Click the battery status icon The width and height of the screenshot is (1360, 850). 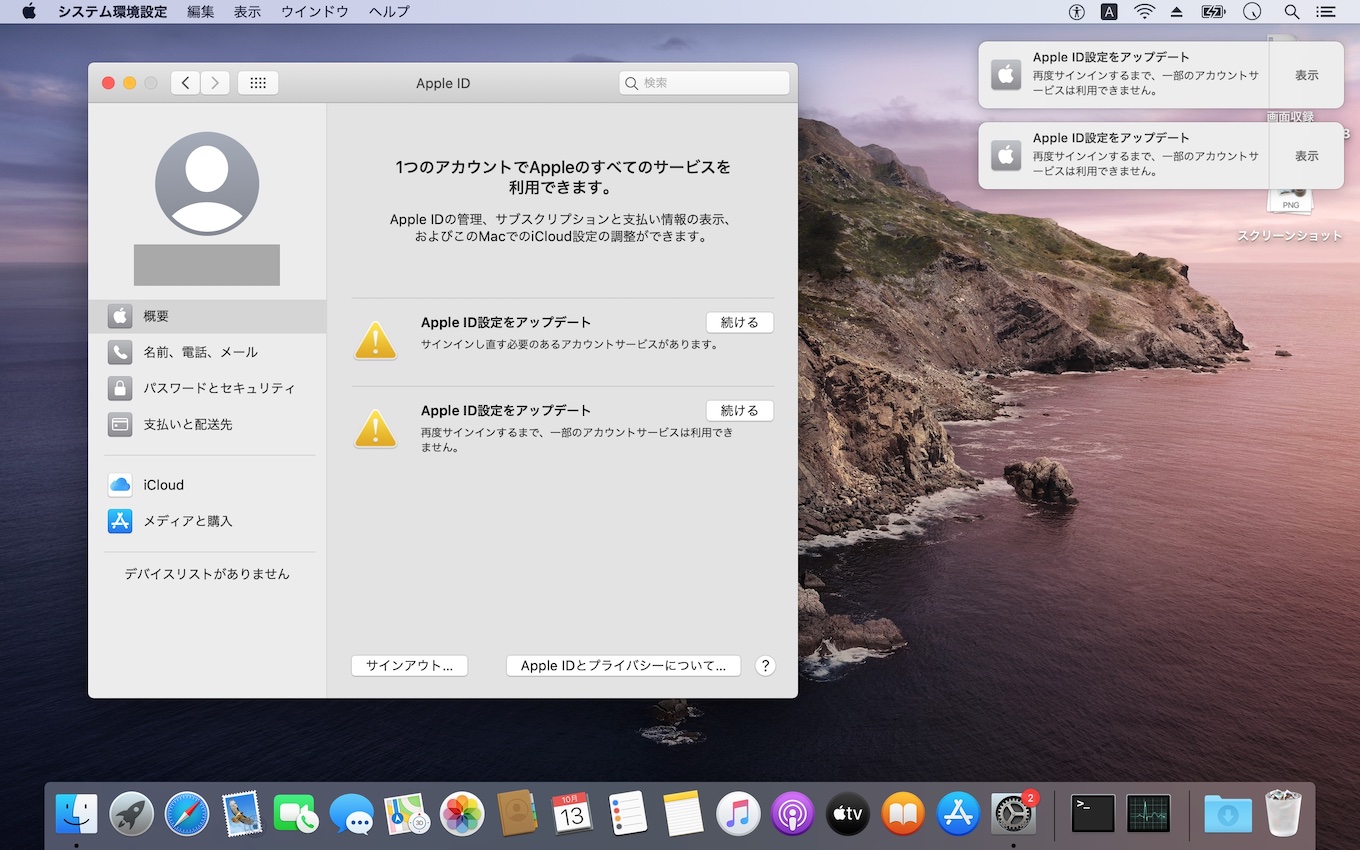tap(1213, 12)
